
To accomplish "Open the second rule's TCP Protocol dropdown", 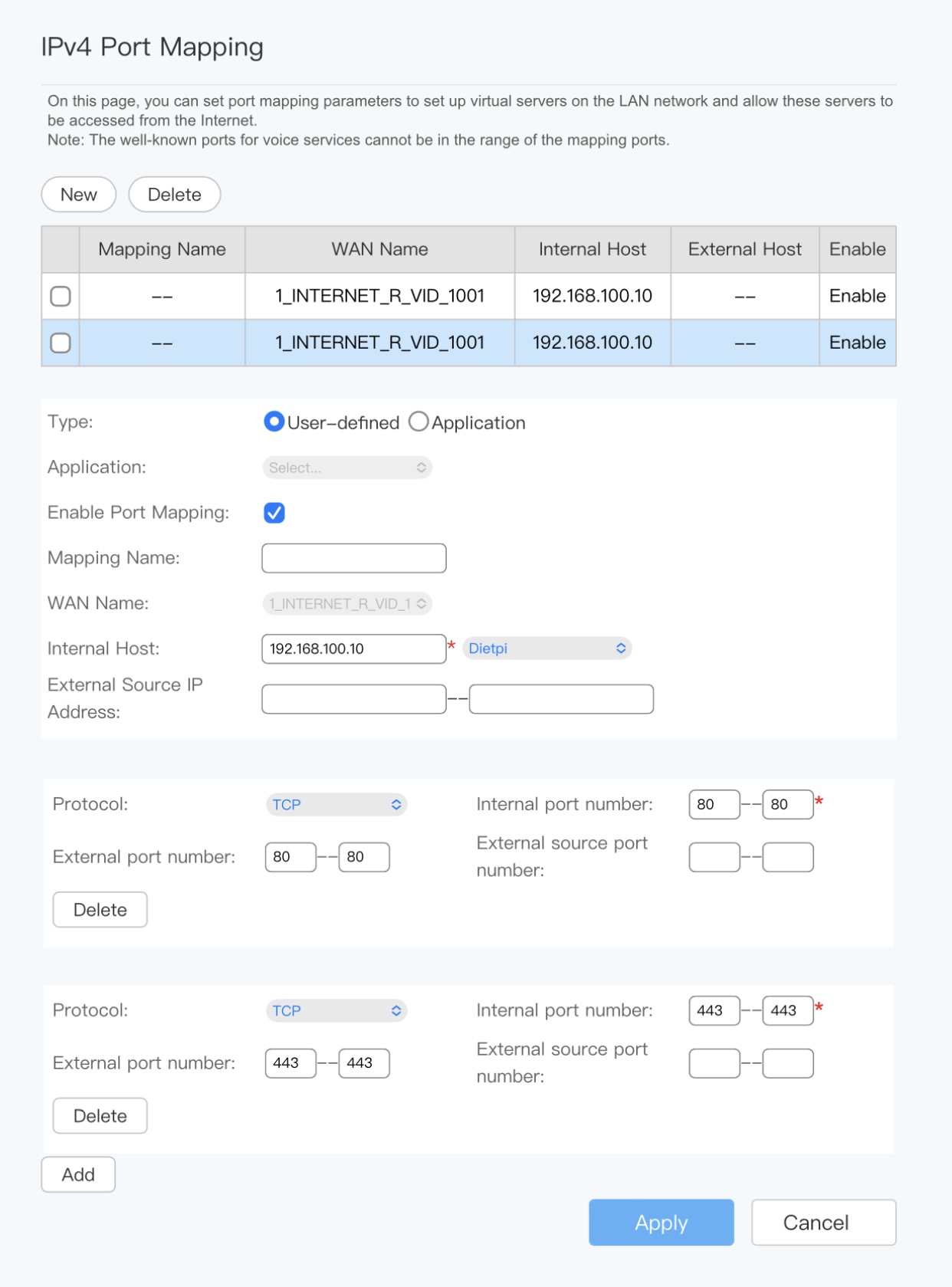I will point(336,1011).
